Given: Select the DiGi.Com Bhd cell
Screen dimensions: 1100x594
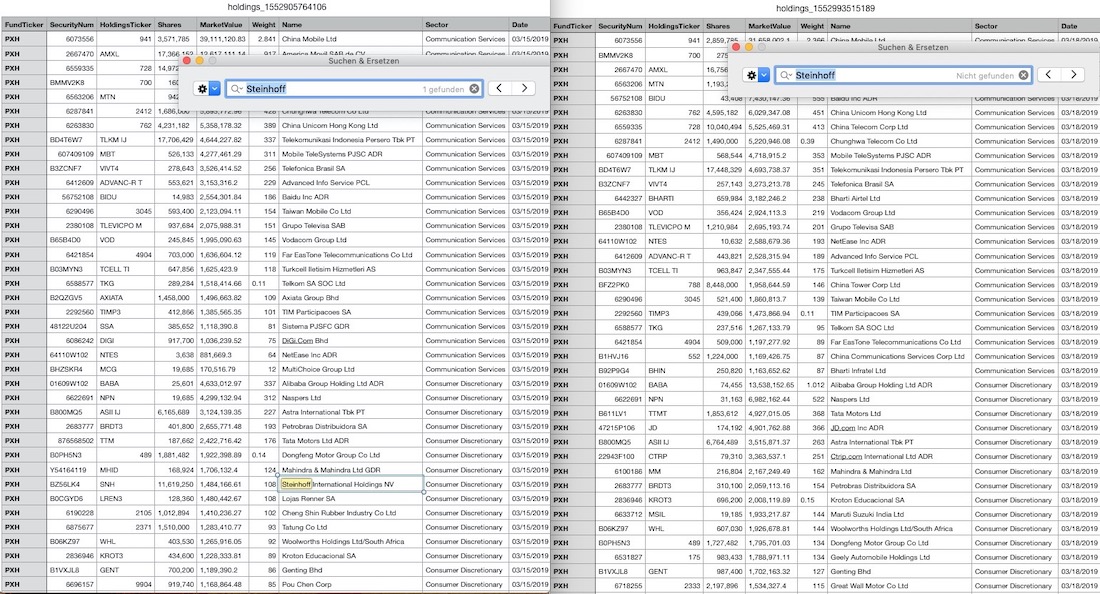Looking at the screenshot, I should [351, 341].
